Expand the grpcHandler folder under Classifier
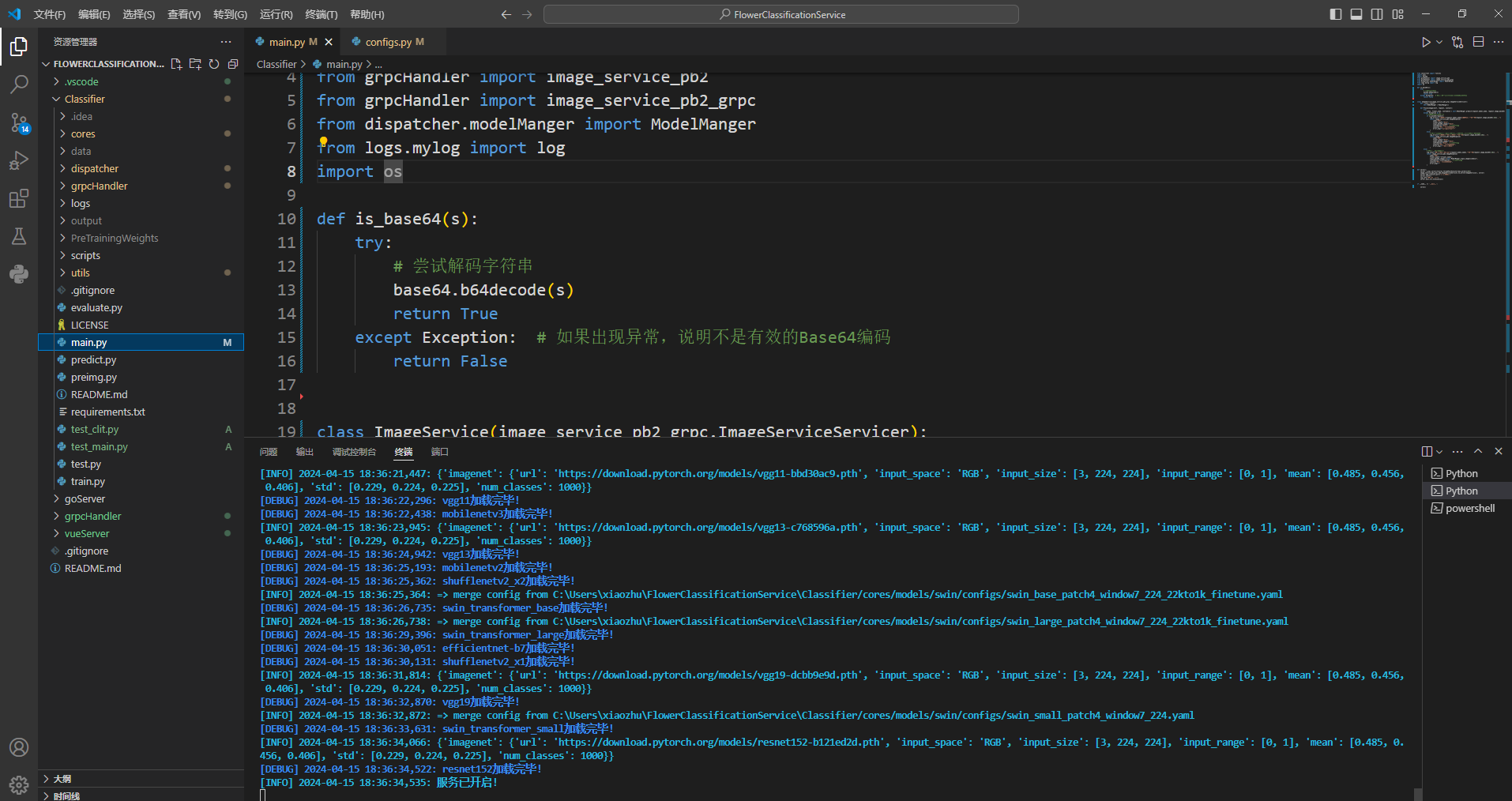This screenshot has width=1512, height=801. click(141, 186)
